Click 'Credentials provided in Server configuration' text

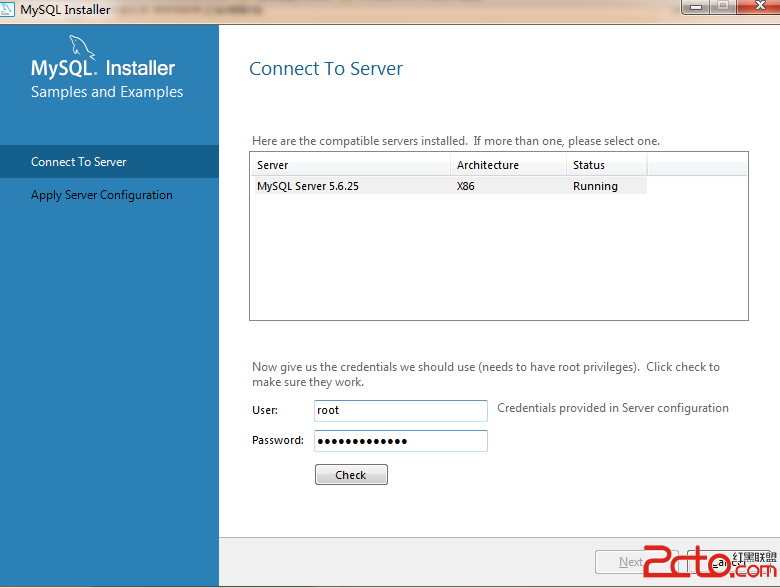point(613,408)
